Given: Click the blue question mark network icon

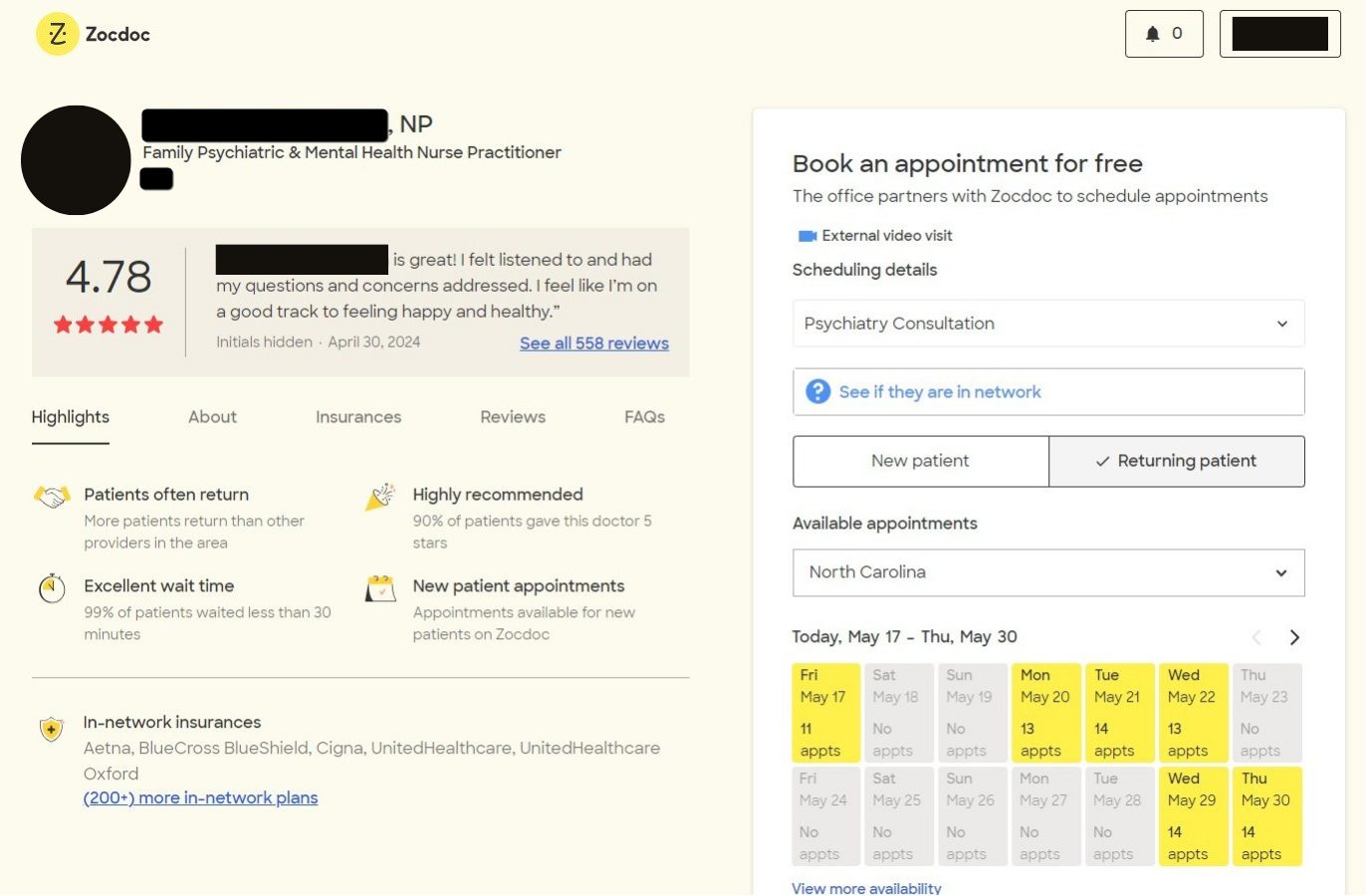Looking at the screenshot, I should [x=817, y=392].
